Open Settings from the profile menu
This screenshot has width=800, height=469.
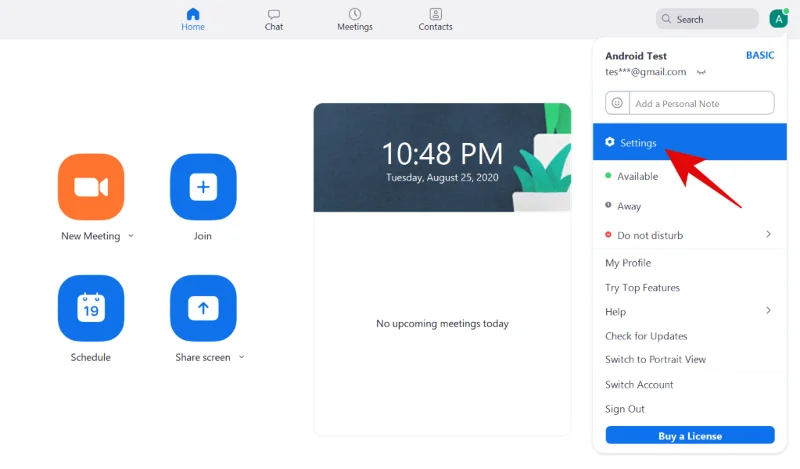638,143
